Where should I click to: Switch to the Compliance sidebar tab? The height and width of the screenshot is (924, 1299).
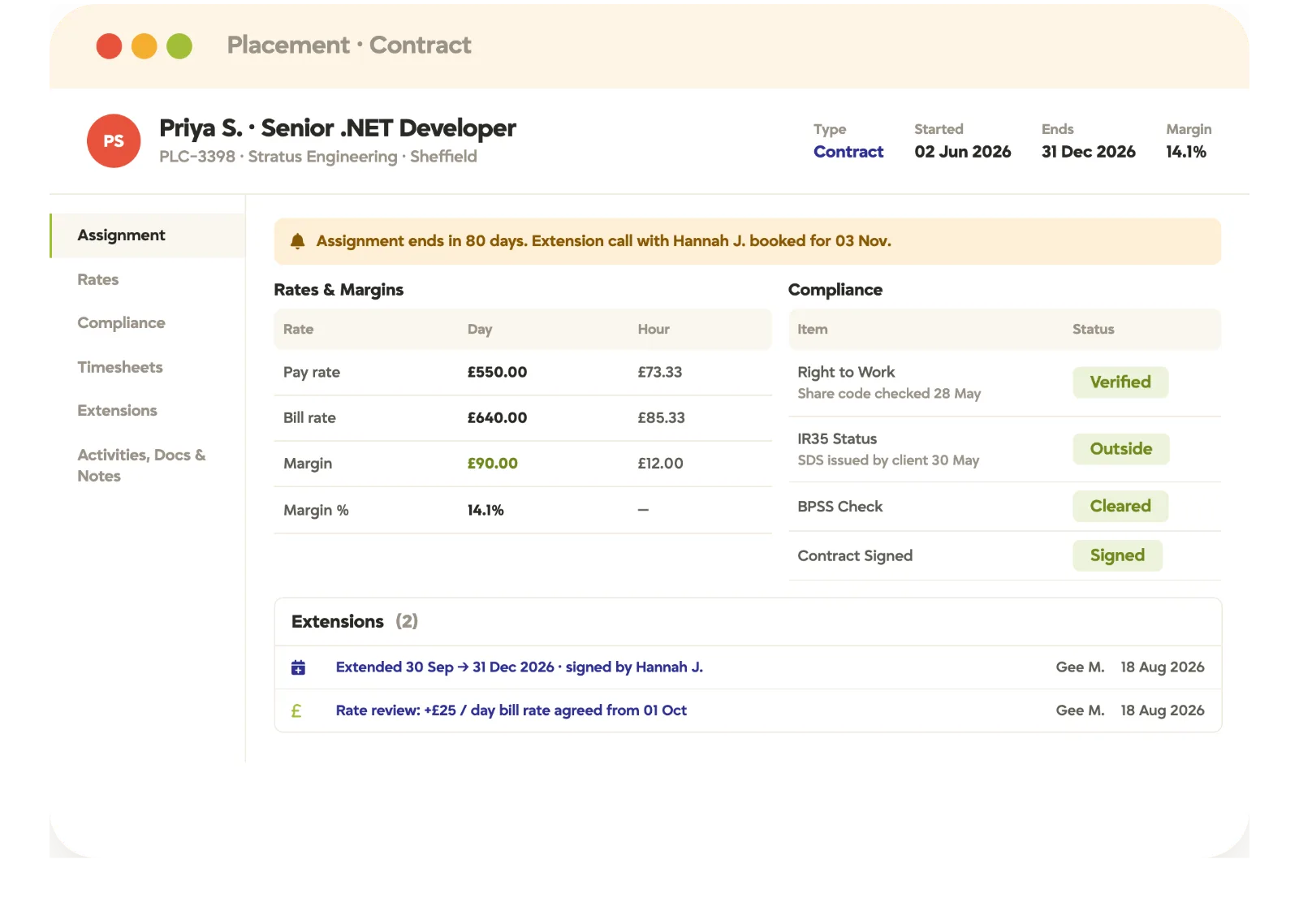(121, 323)
